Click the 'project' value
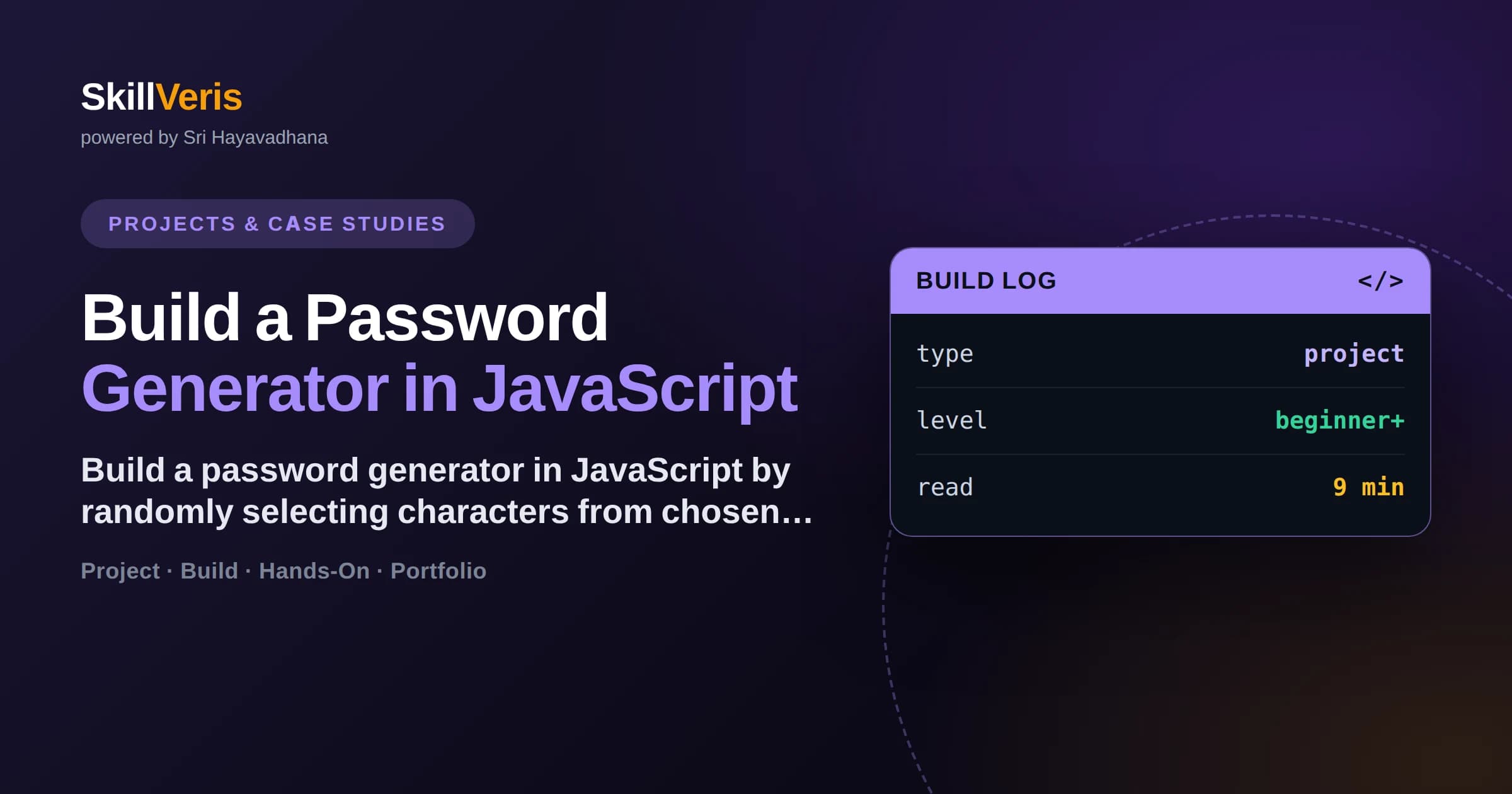1512x794 pixels. pyautogui.click(x=1354, y=354)
